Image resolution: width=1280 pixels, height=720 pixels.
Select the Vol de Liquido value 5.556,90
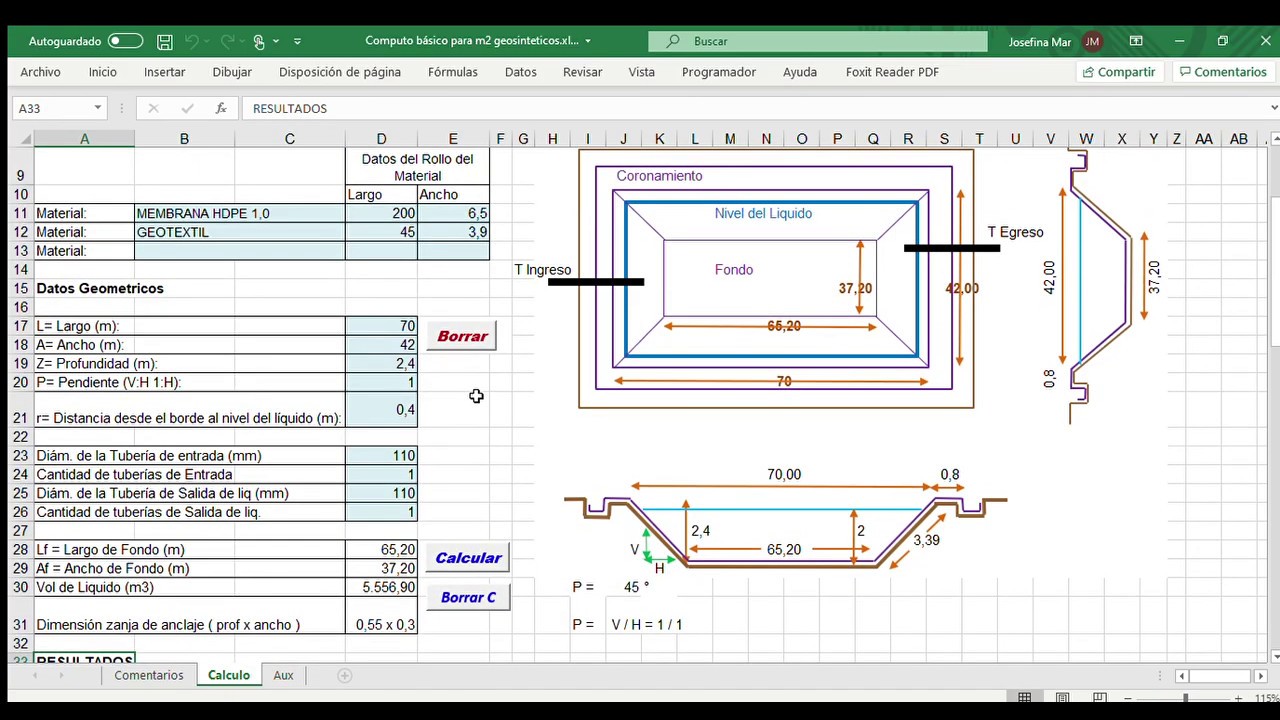pyautogui.click(x=381, y=587)
